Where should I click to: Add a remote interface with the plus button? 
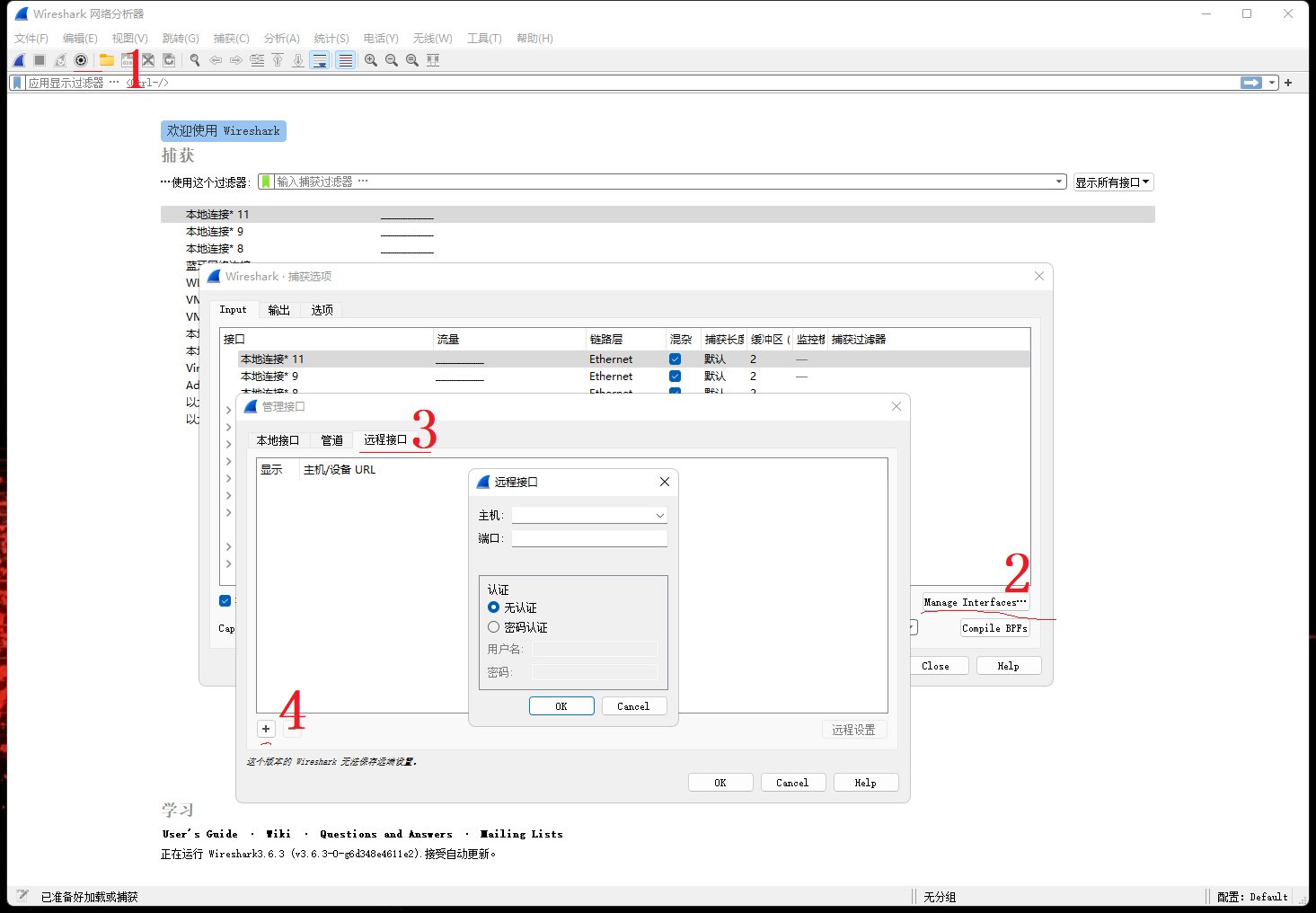coord(266,729)
